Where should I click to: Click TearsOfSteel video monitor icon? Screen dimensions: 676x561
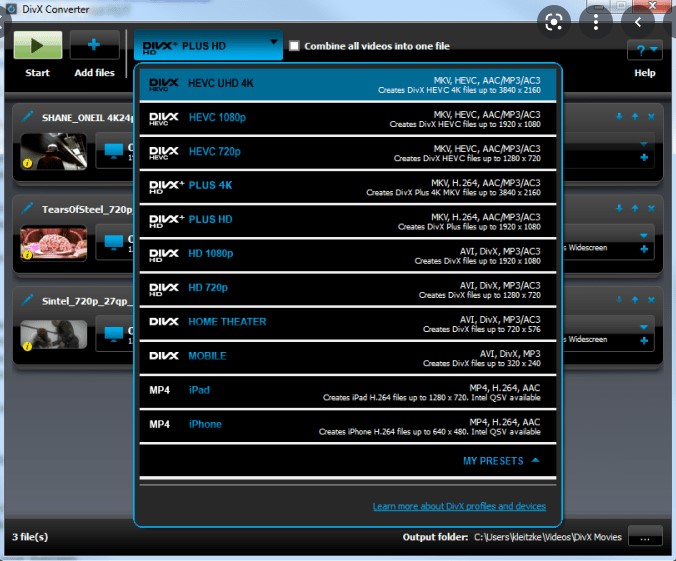[114, 242]
